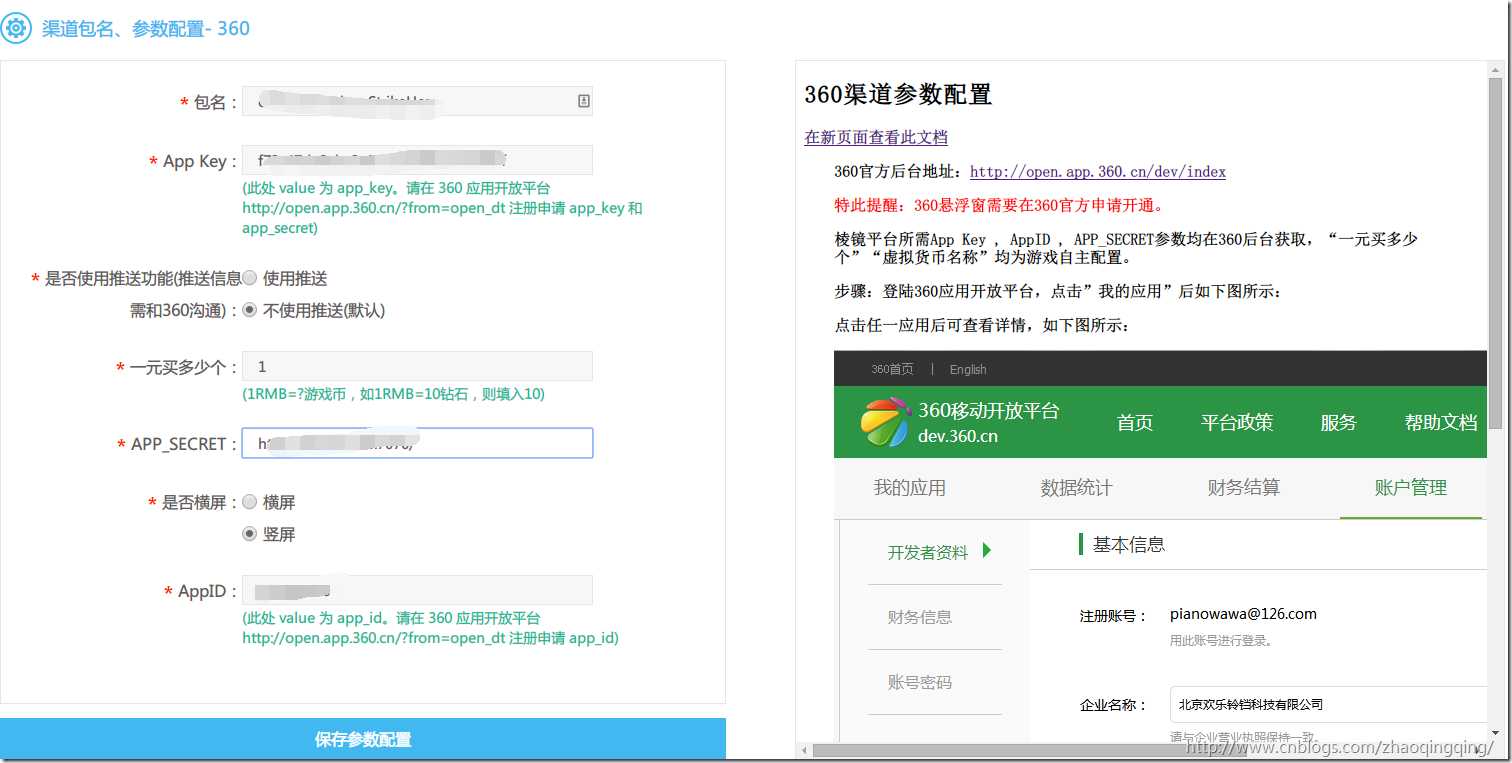Switch to the 账户管理 tab
This screenshot has height=763, width=1512.
[x=1411, y=488]
